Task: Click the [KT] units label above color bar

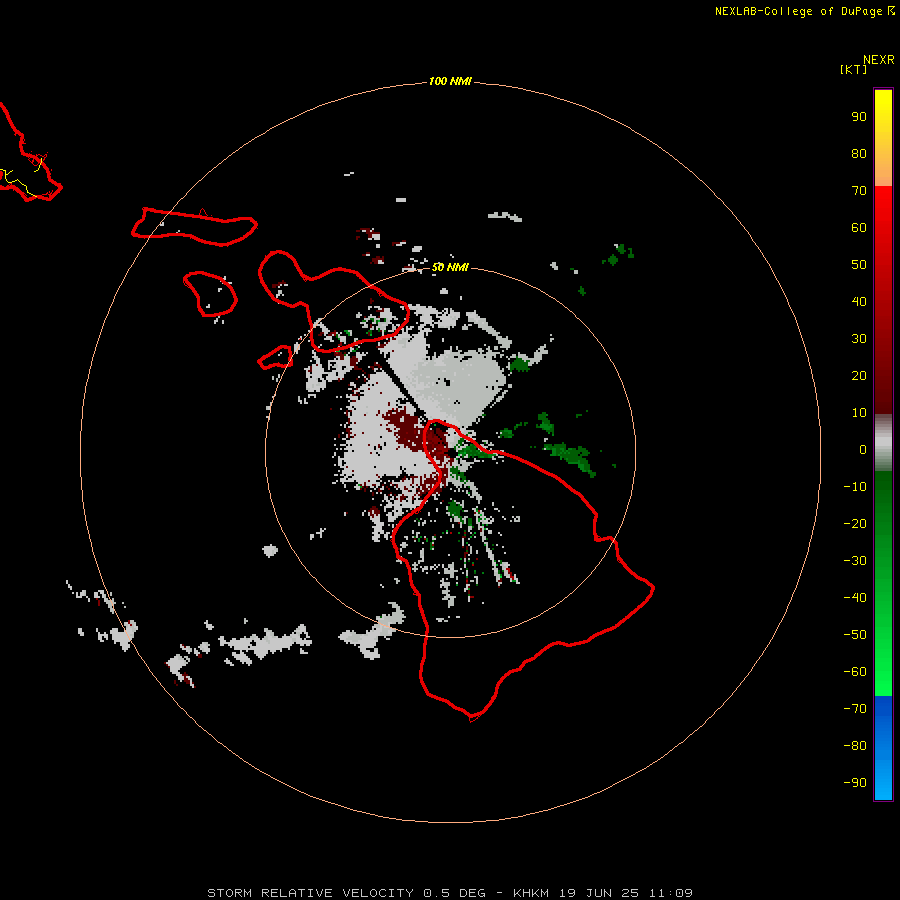Action: click(x=853, y=69)
